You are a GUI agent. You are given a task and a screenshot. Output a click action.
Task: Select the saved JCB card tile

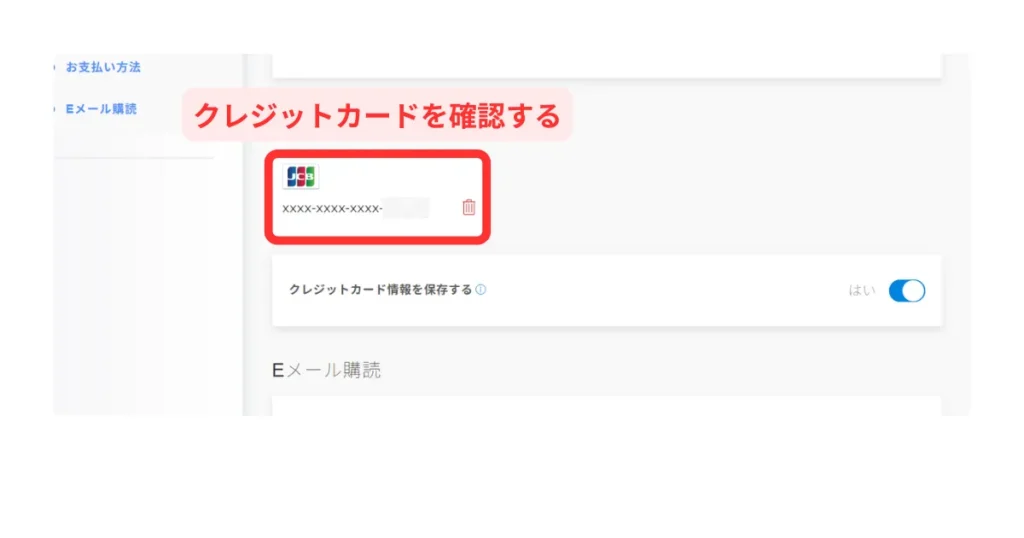377,197
